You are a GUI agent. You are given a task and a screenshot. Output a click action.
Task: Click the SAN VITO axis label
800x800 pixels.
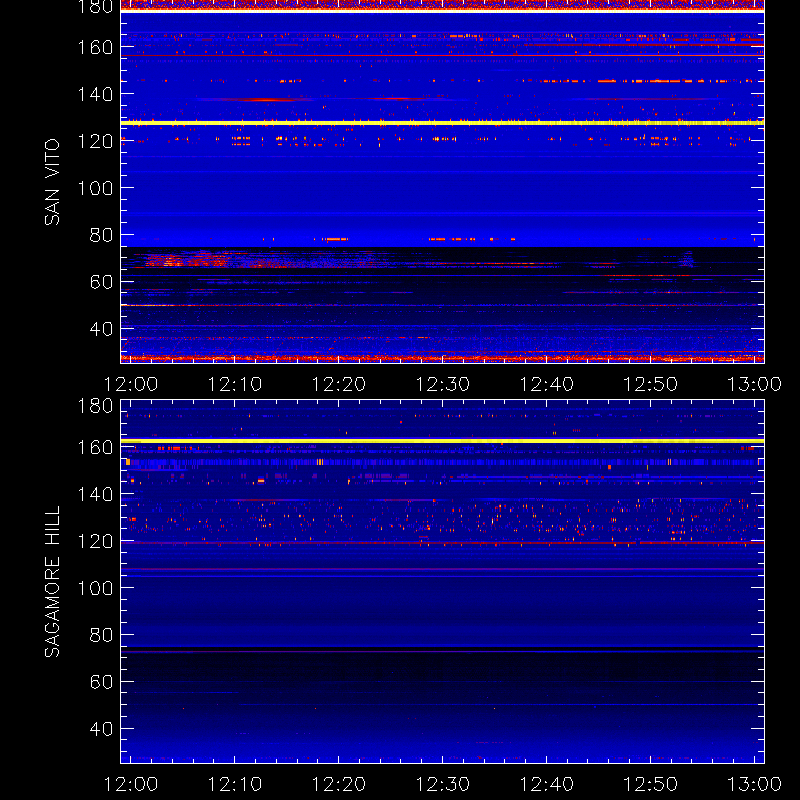click(x=52, y=182)
